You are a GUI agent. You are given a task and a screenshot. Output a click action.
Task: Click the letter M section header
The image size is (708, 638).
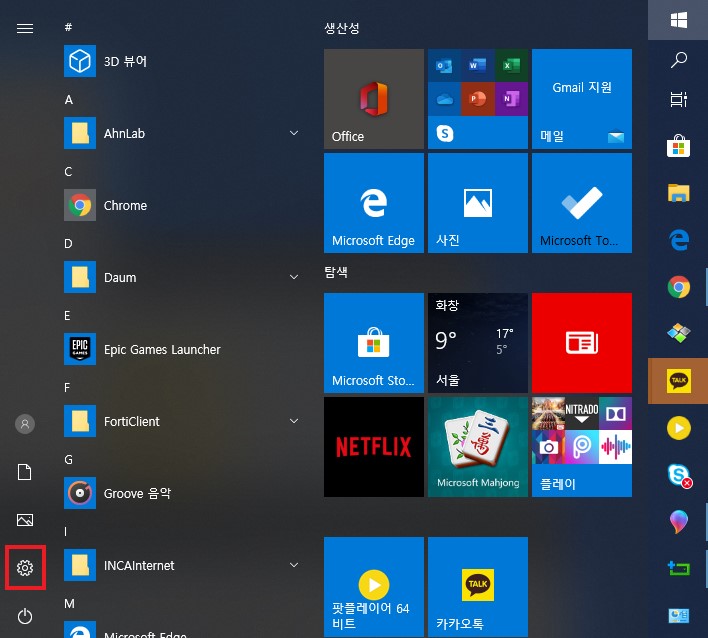(x=70, y=604)
